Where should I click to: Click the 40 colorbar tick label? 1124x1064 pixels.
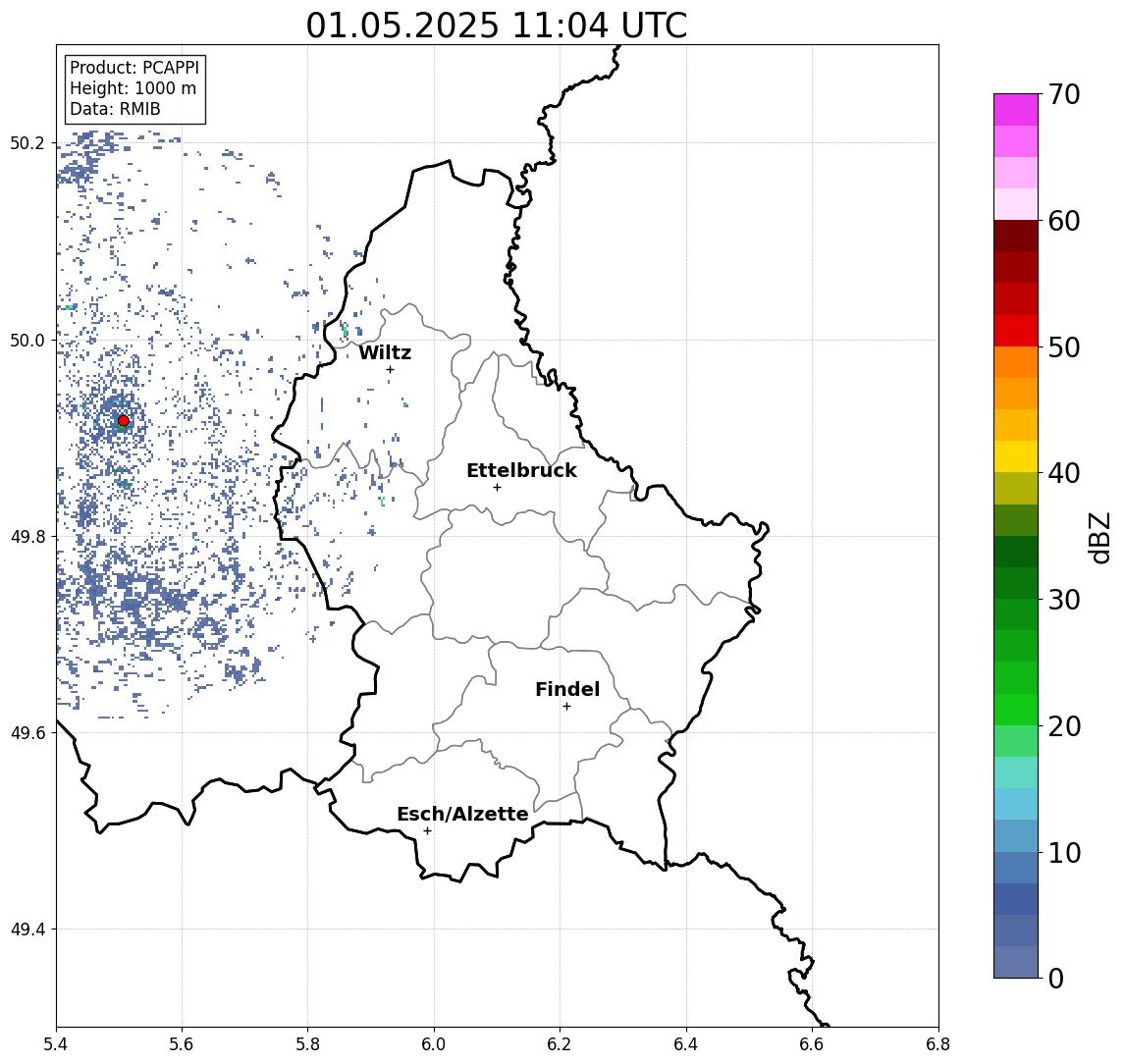click(1064, 473)
